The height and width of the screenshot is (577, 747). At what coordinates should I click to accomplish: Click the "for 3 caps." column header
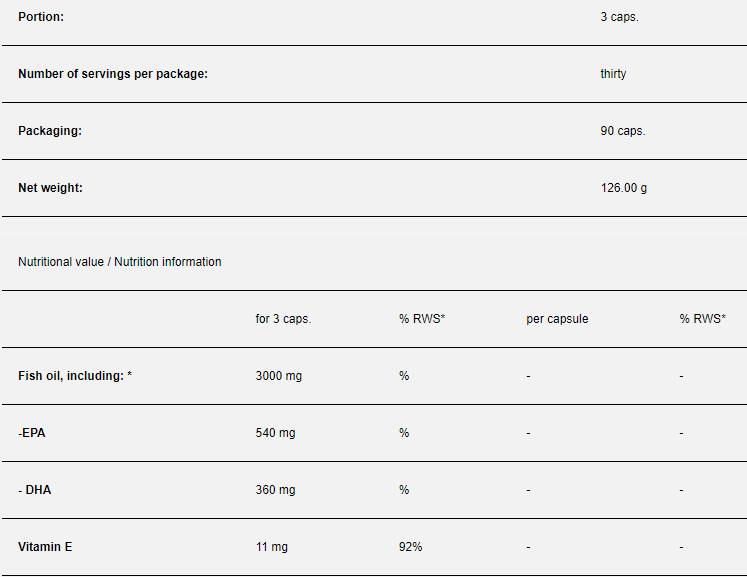pos(283,319)
